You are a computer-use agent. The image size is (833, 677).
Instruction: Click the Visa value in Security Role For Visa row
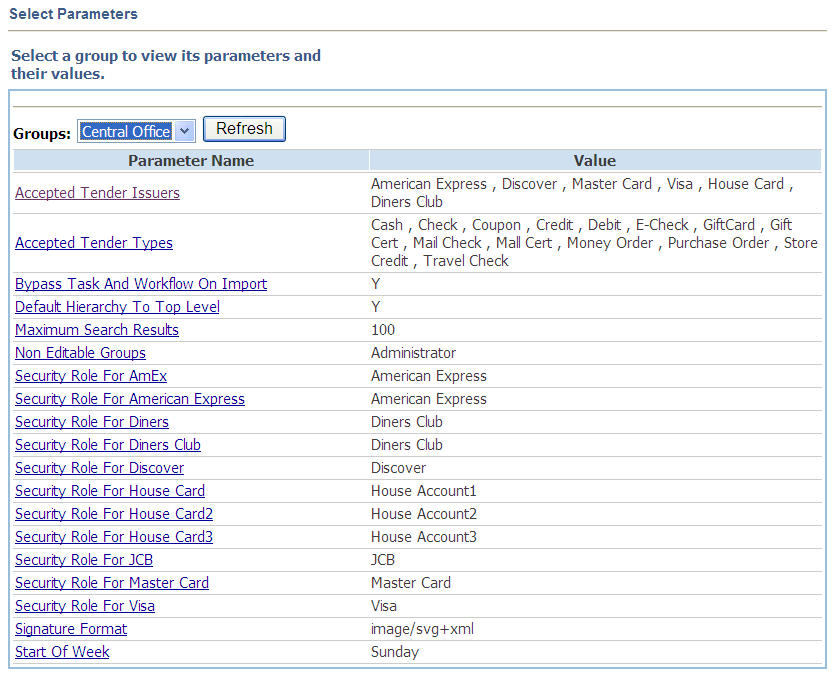(x=384, y=606)
